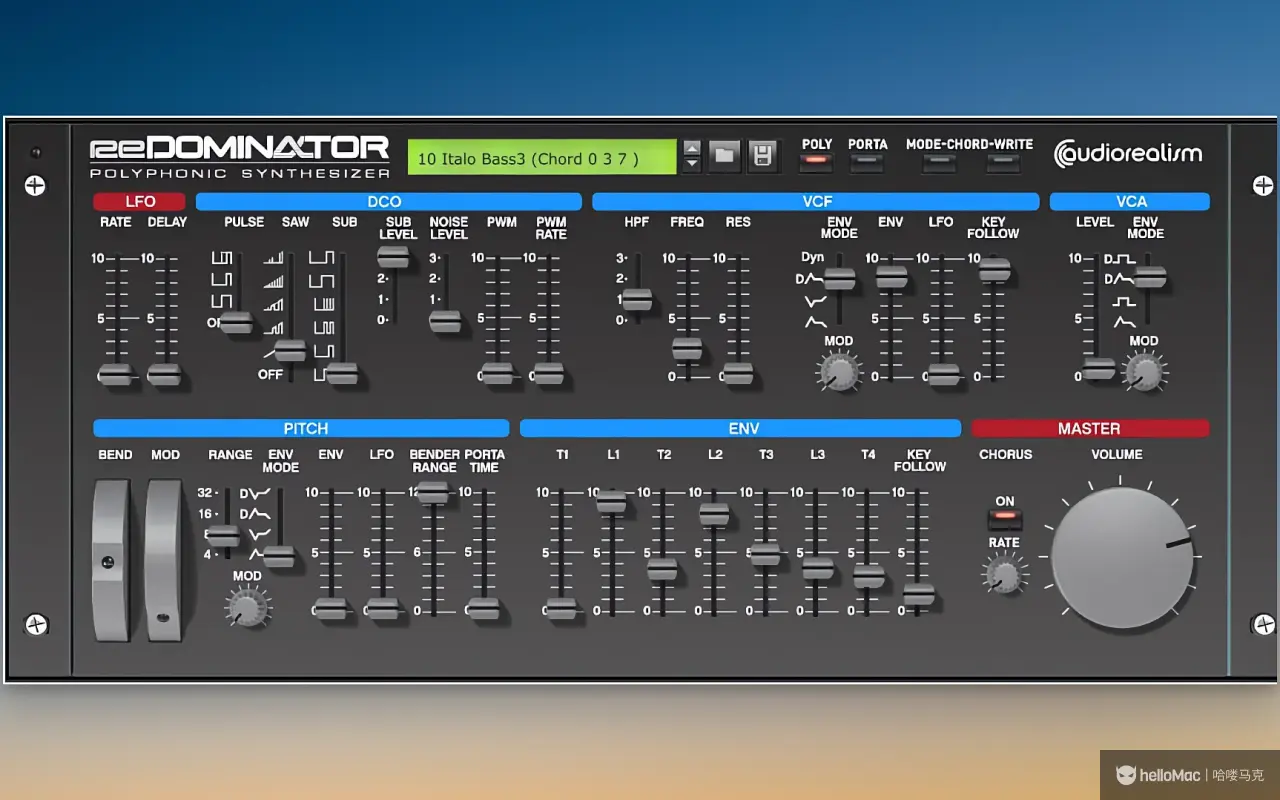
Task: Click the ENV section header
Action: point(740,428)
